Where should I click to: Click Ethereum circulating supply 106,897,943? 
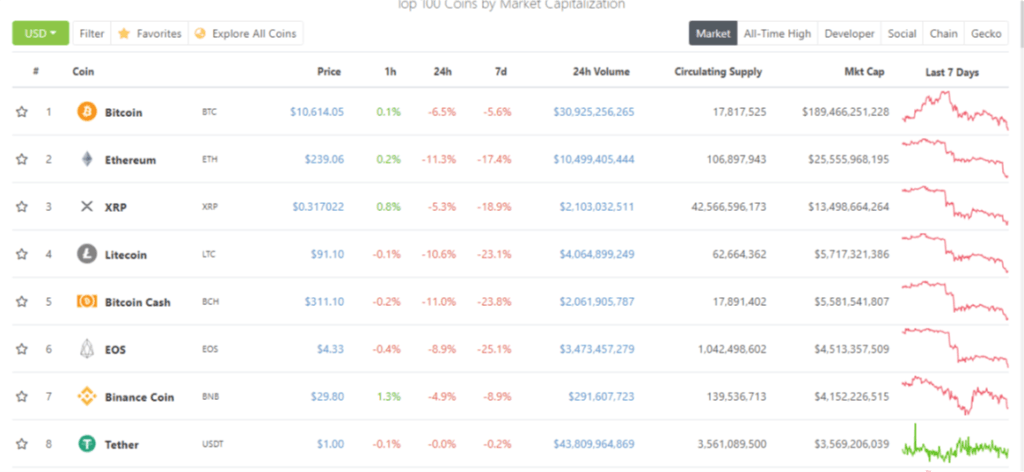735,159
